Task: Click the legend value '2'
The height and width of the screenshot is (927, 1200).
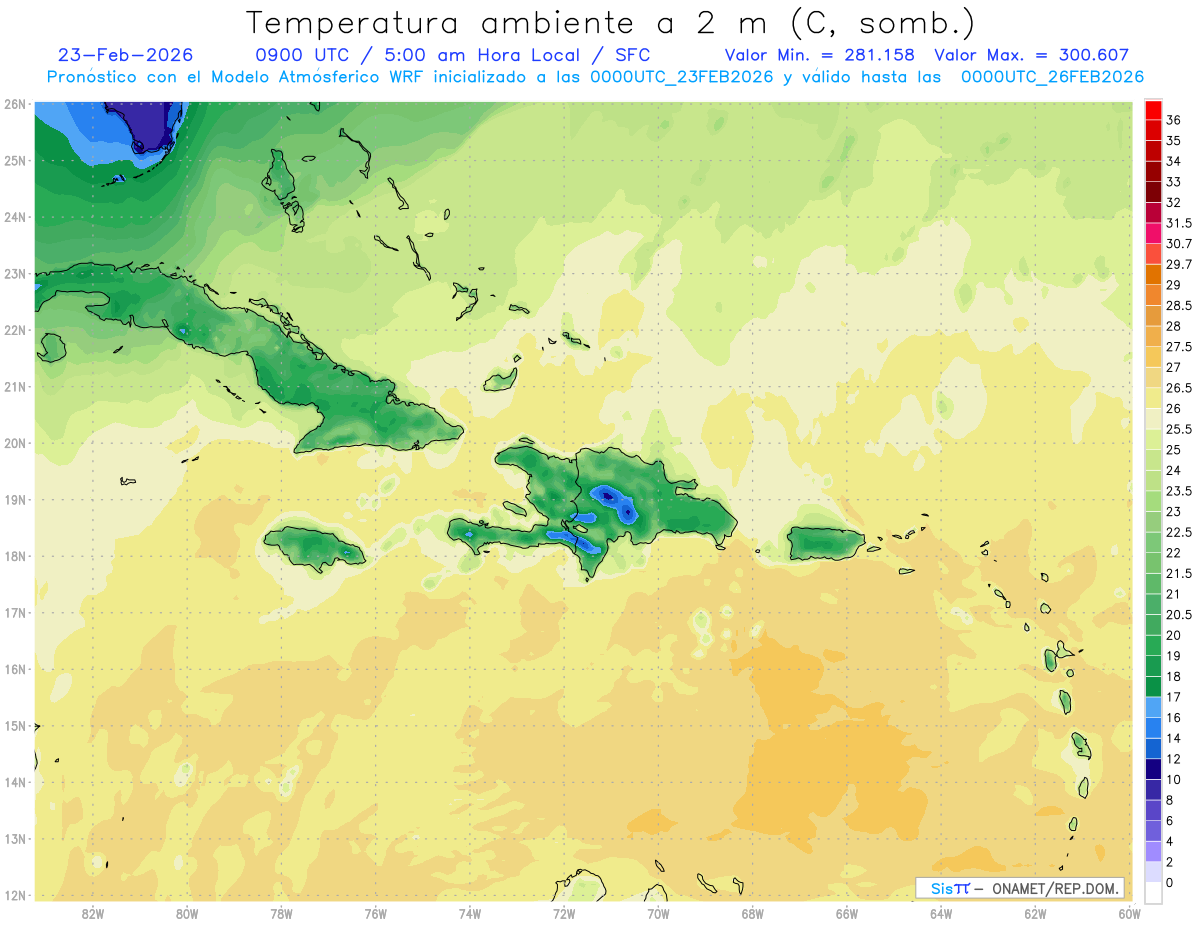Action: click(x=1170, y=862)
